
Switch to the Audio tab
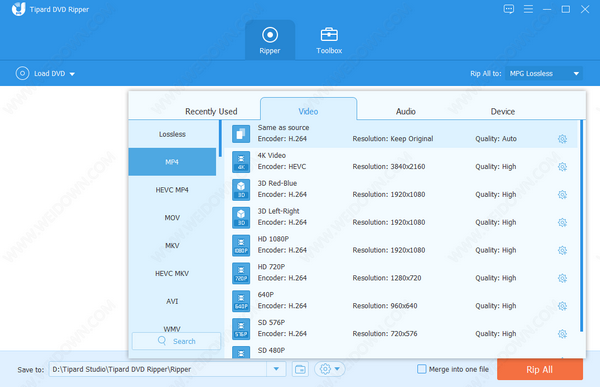[x=406, y=111]
